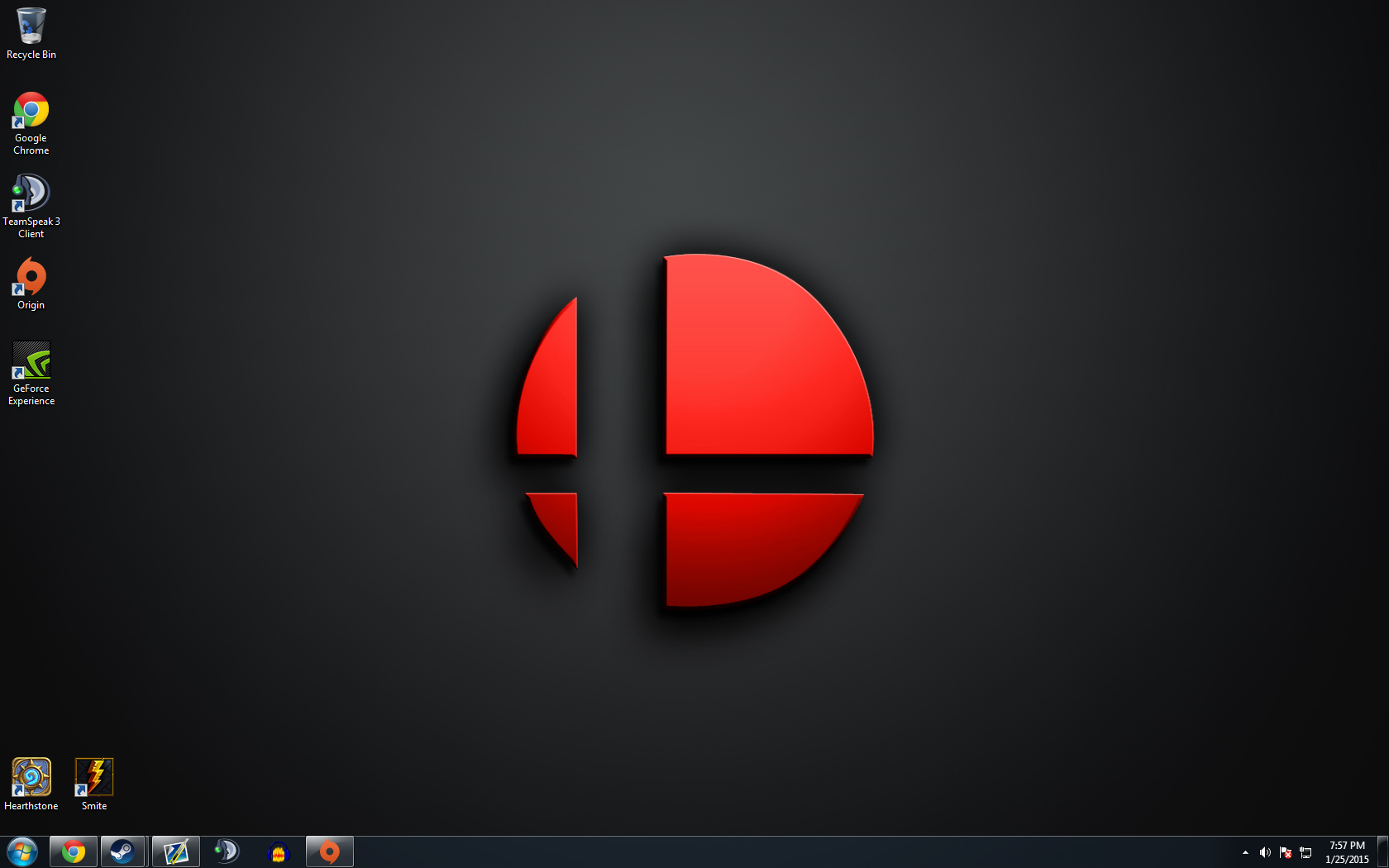
Task: Select the Google Chrome desktop shortcut
Action: pos(31,124)
